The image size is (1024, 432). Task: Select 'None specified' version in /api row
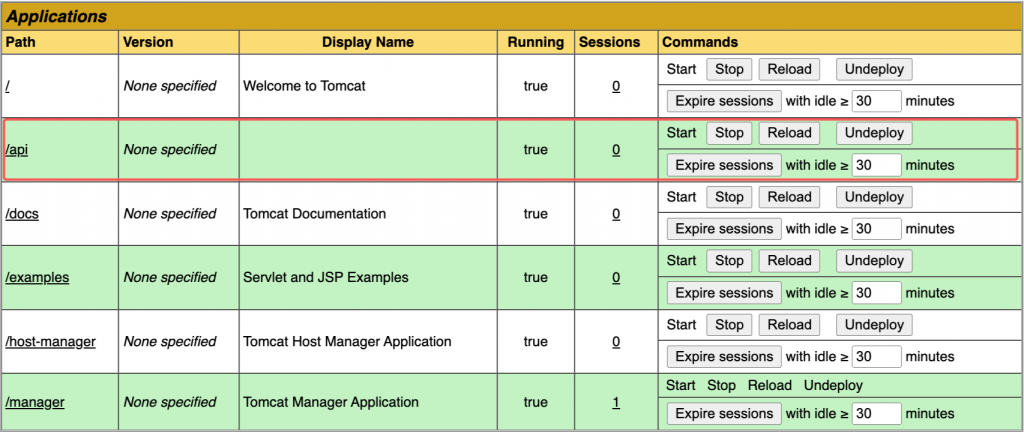tap(170, 150)
